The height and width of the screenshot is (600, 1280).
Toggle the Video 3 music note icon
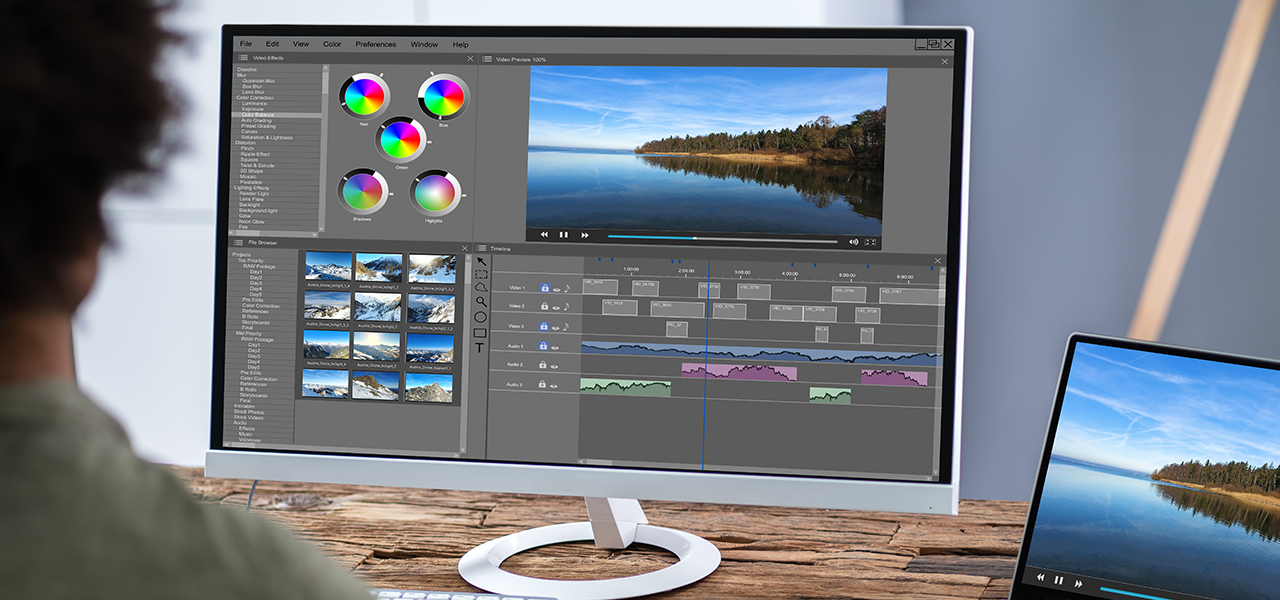pyautogui.click(x=566, y=326)
